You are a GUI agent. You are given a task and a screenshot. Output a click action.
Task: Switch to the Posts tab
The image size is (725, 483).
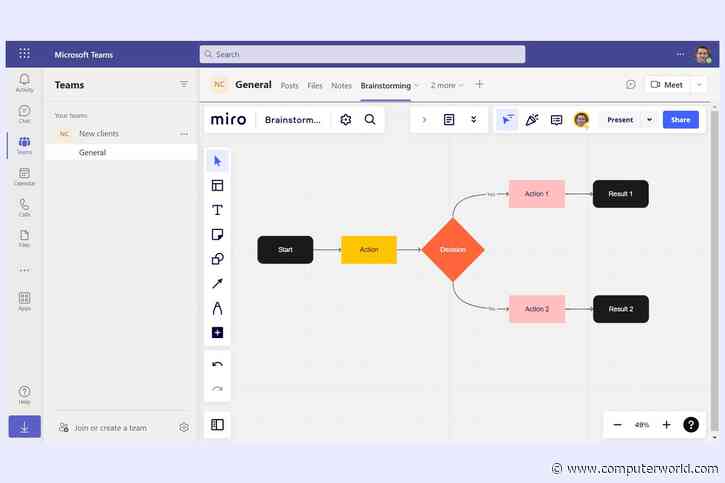click(289, 86)
